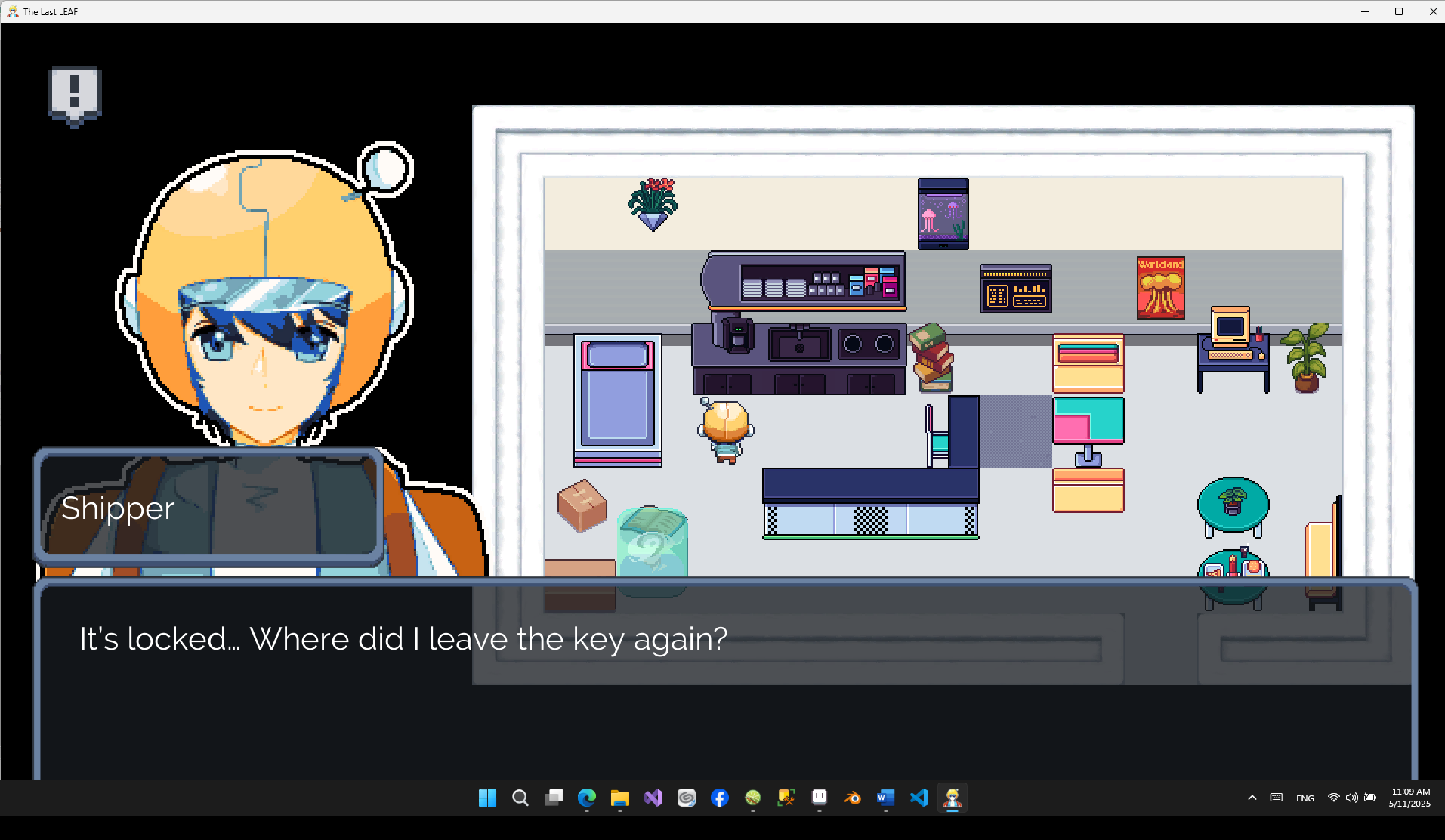Image resolution: width=1445 pixels, height=840 pixels.
Task: Click the kitchen sink
Action: point(799,344)
